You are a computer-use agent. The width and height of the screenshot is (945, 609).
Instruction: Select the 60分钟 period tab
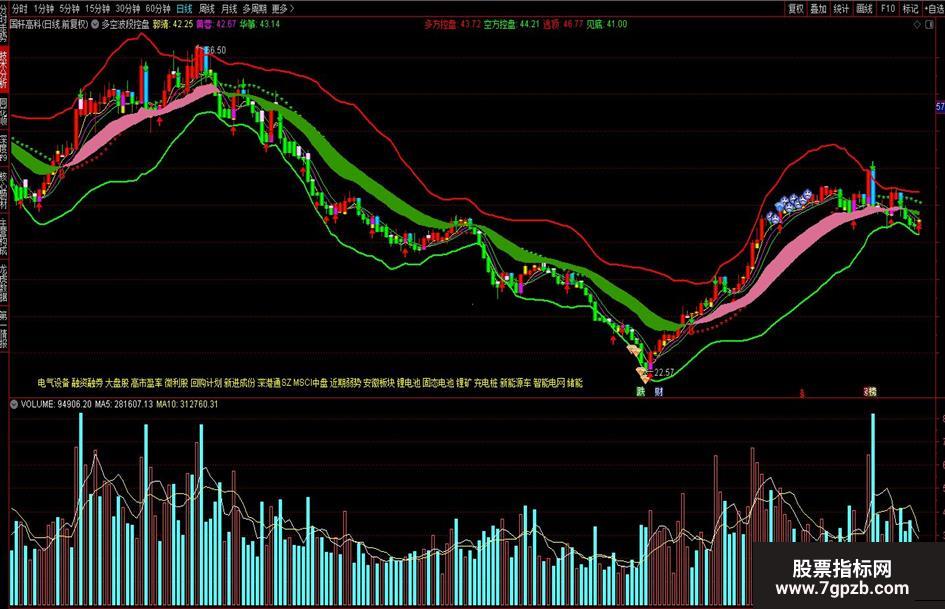(x=157, y=8)
